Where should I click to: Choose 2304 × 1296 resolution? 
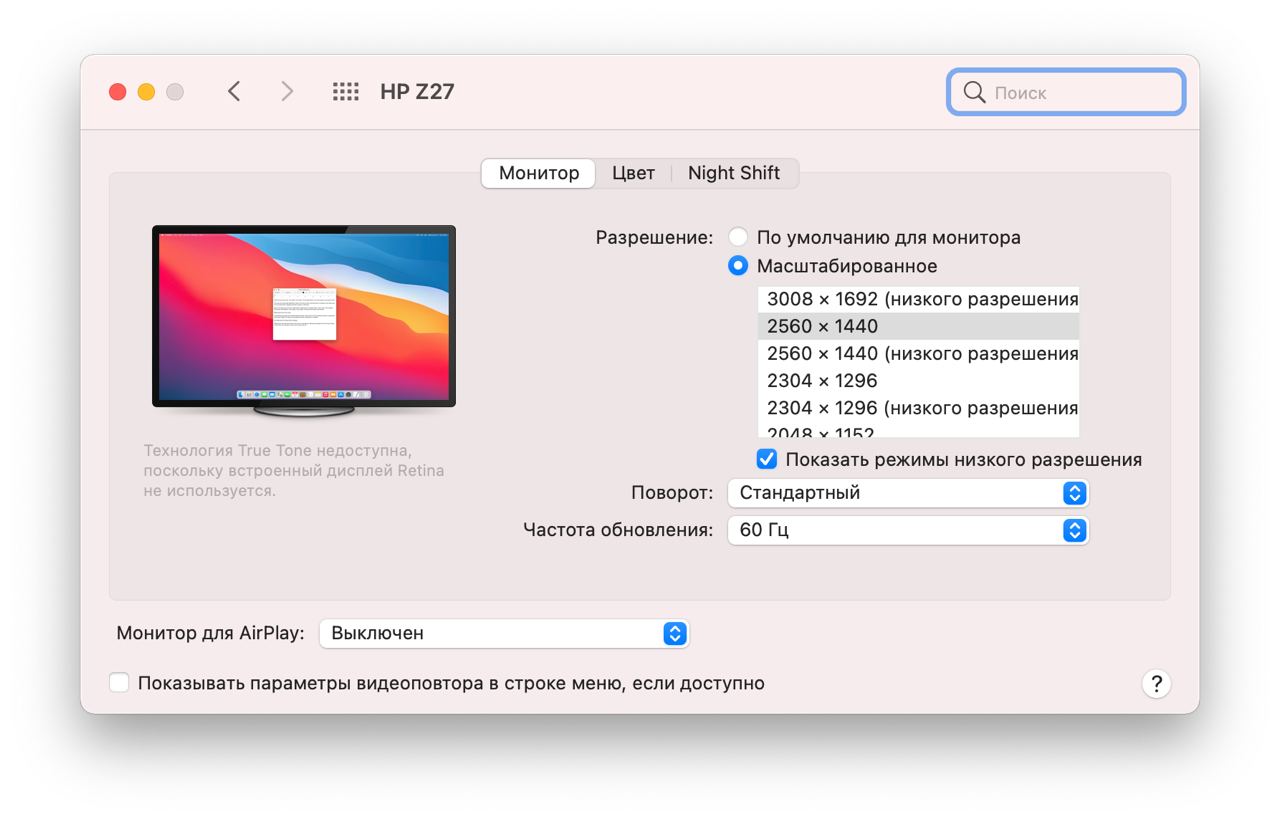[919, 381]
